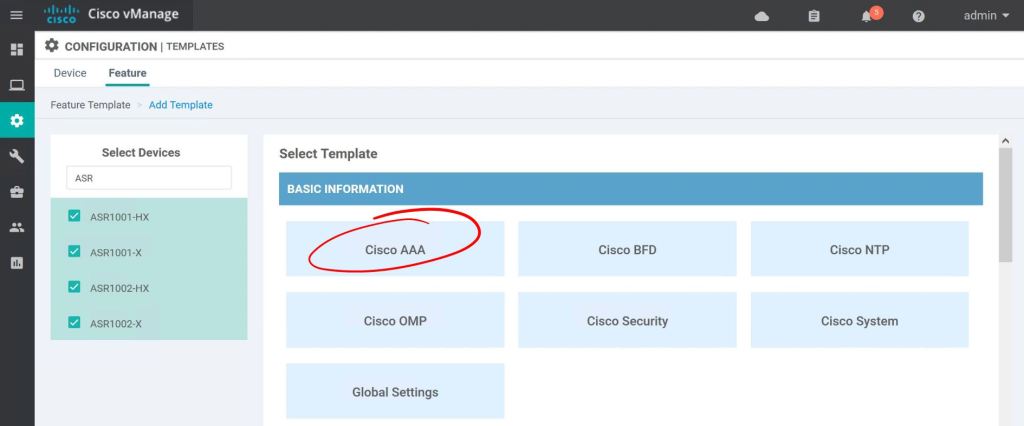Open the help question mark icon
This screenshot has width=1024, height=426.
tap(919, 16)
